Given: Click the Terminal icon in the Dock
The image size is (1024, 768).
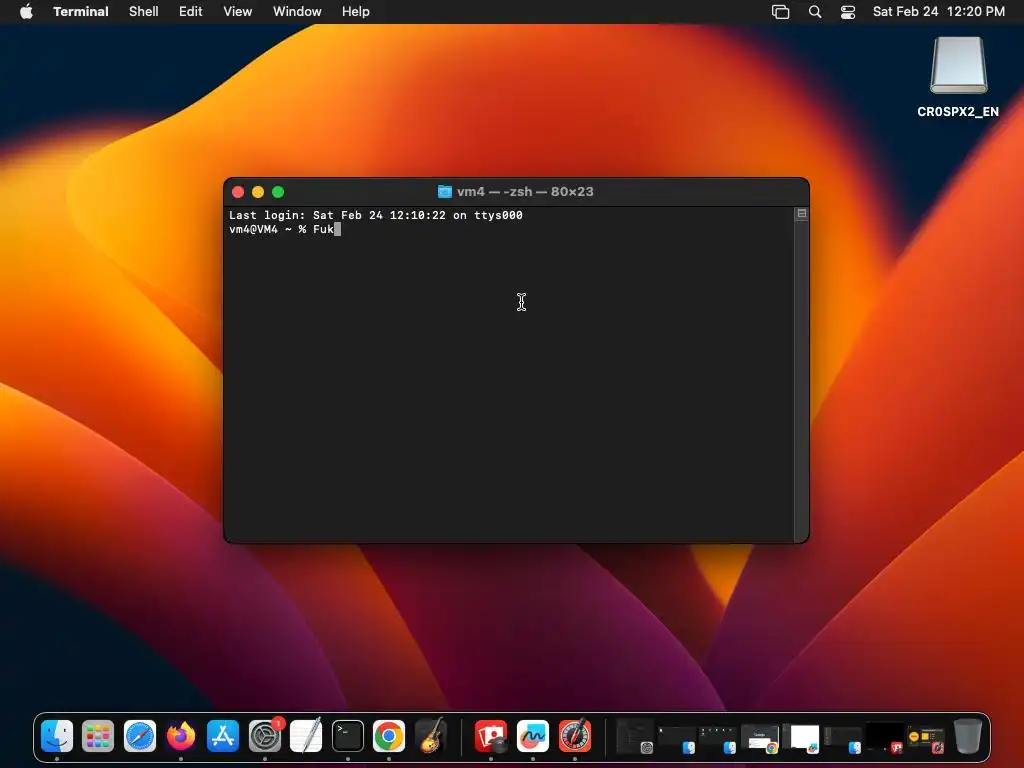Looking at the screenshot, I should coord(347,736).
